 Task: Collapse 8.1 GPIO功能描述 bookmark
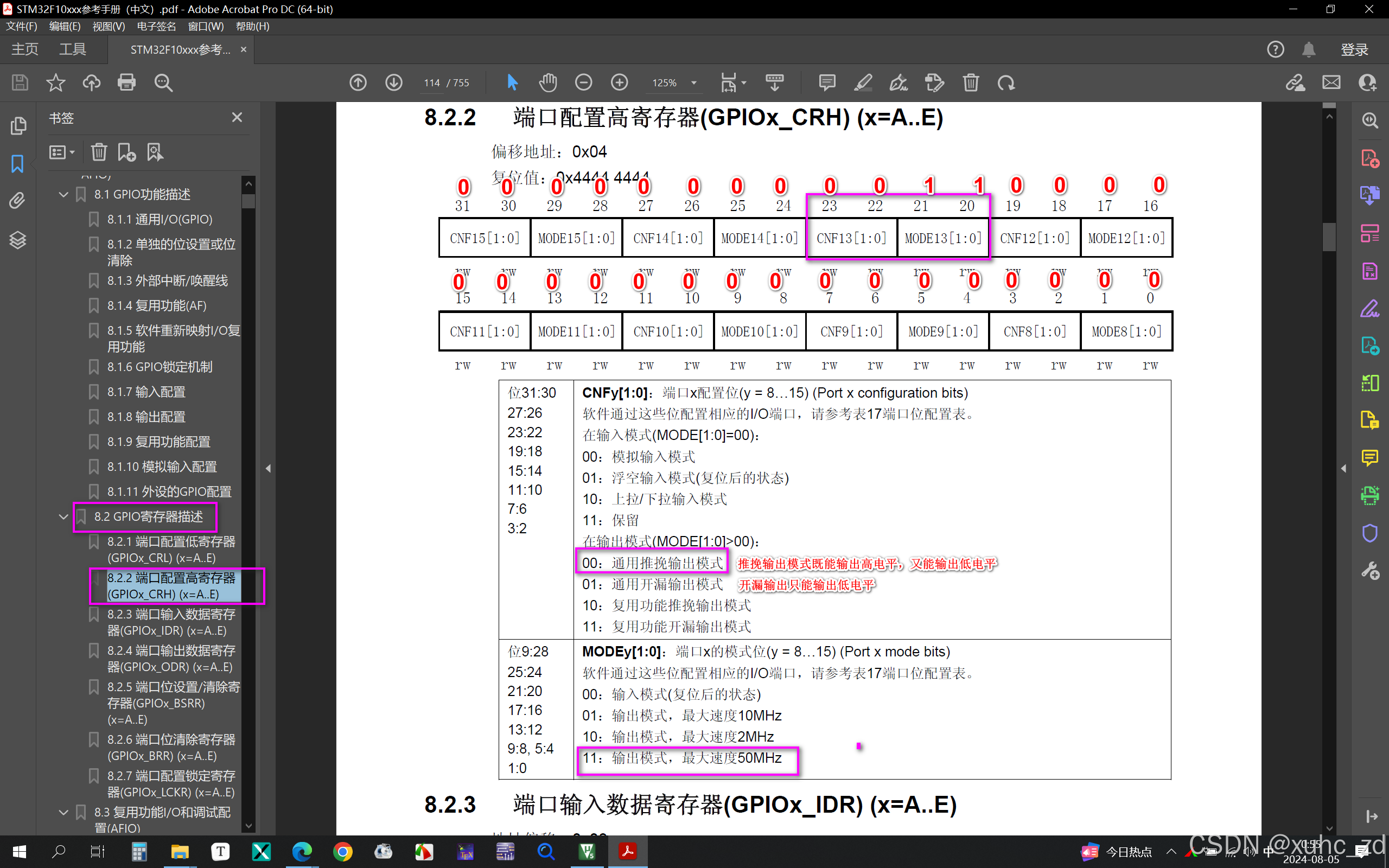[x=63, y=195]
